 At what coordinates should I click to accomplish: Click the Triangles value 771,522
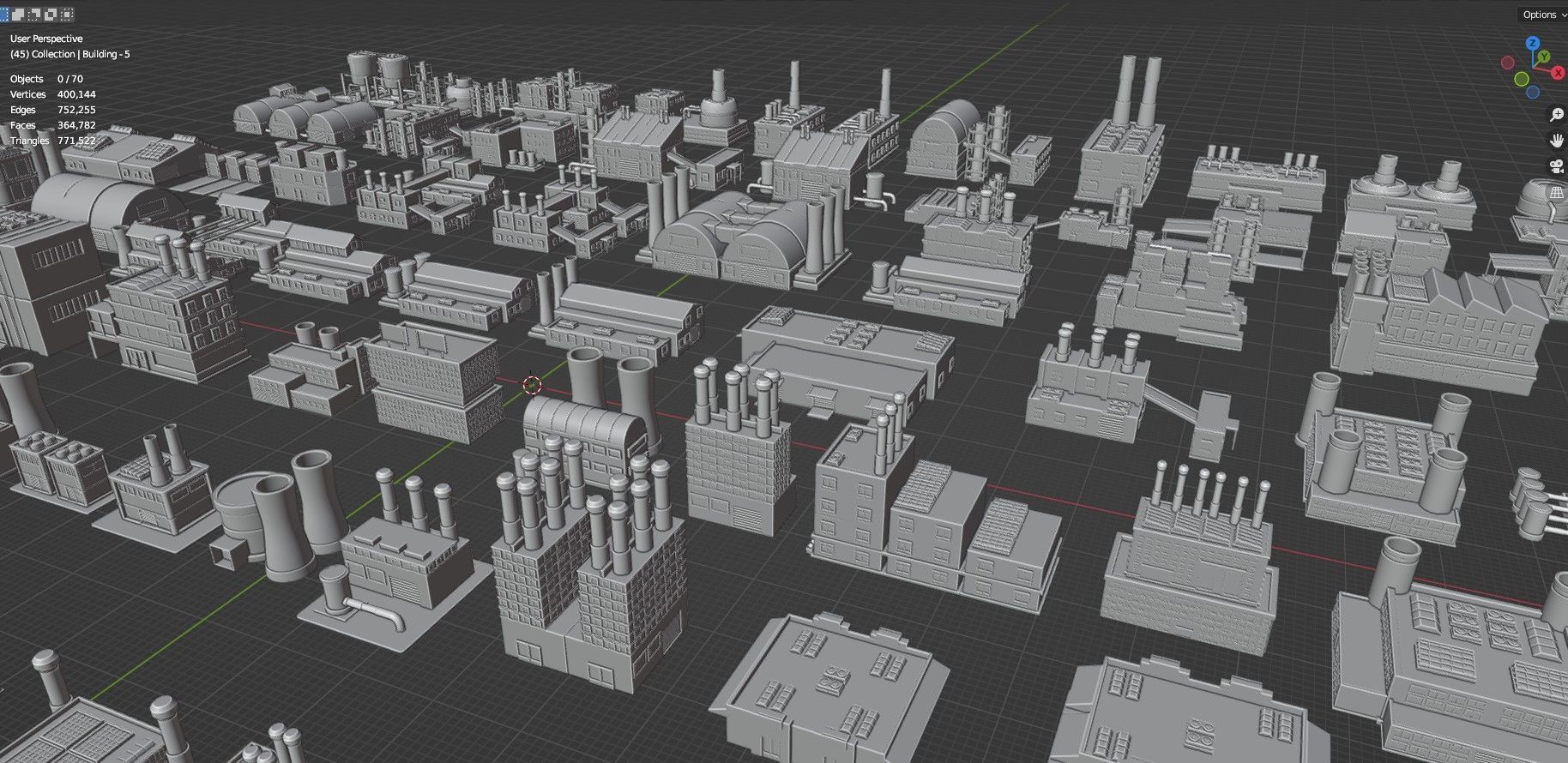[76, 141]
